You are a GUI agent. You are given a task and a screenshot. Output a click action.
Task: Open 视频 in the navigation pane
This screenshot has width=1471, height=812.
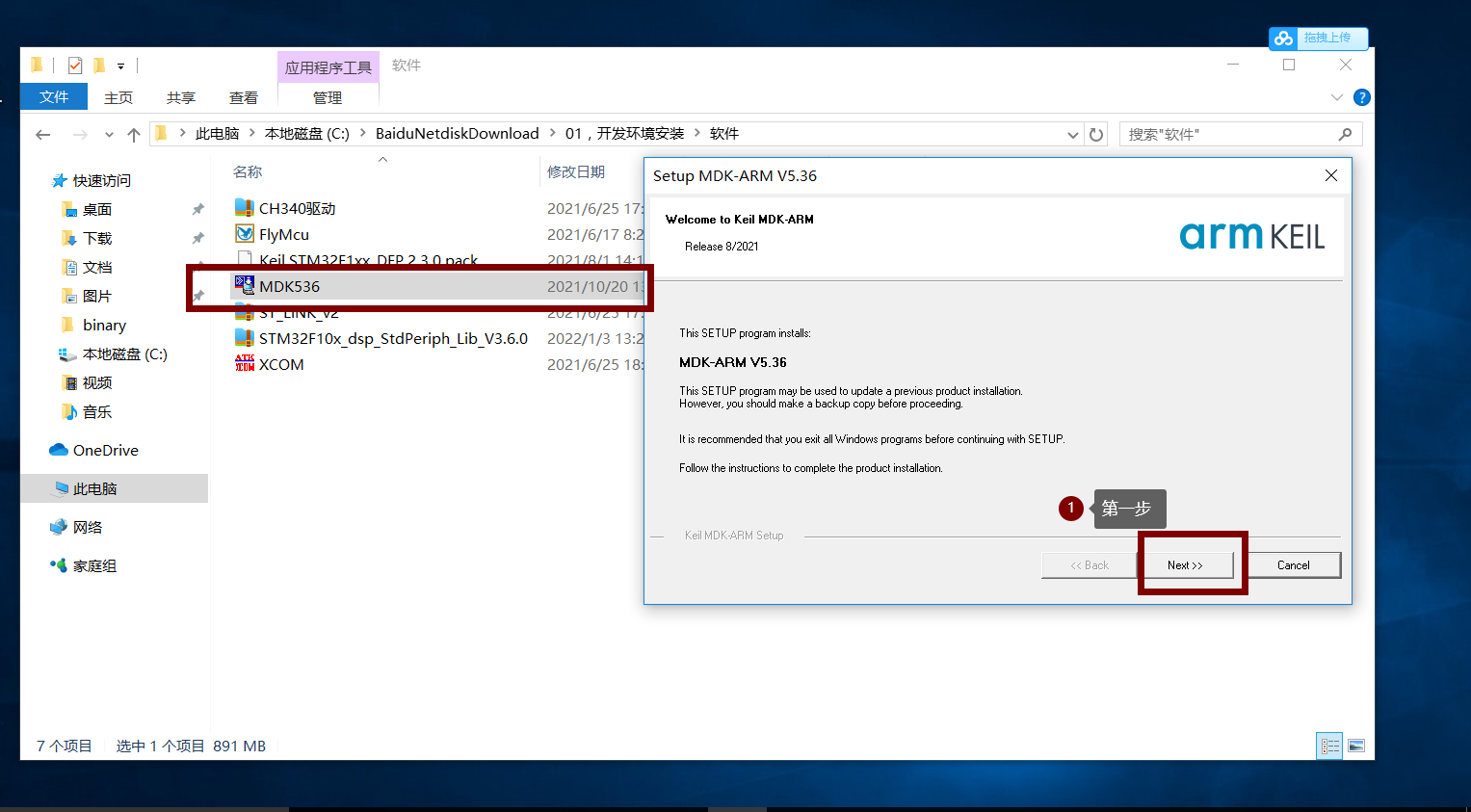(96, 383)
